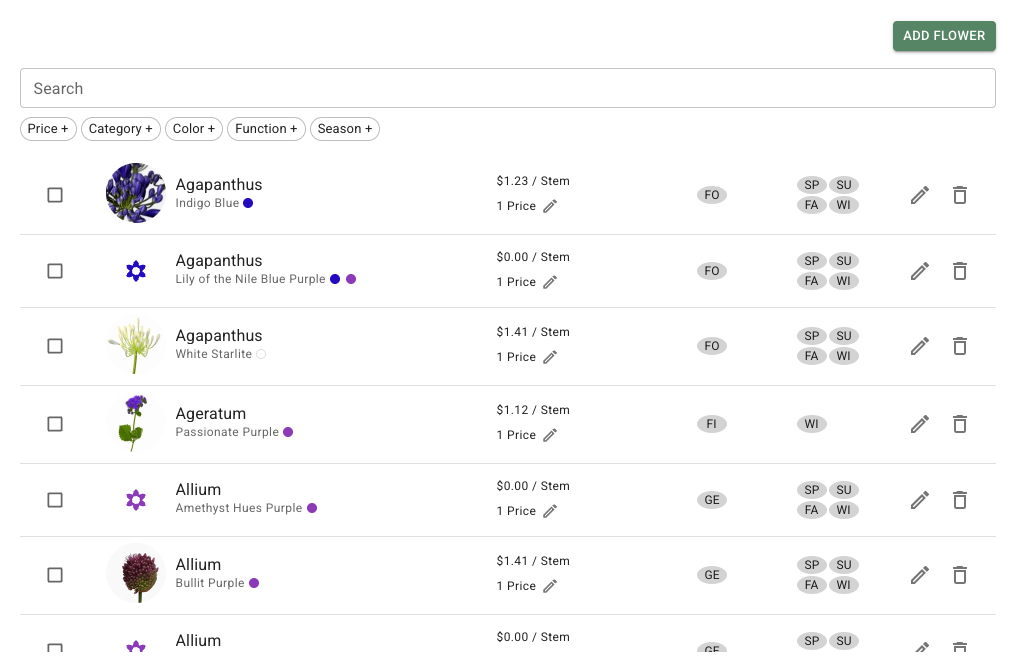Edit price of White Starlite
Viewport: 1016px width, 671px height.
coord(550,358)
